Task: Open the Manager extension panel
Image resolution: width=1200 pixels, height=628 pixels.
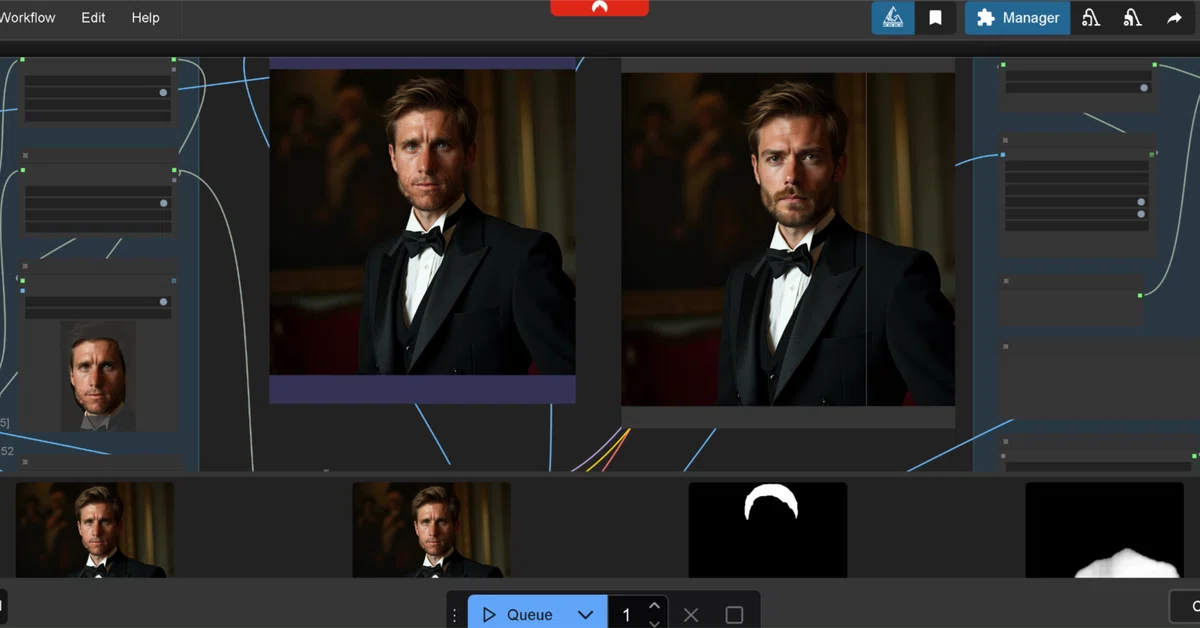Action: click(1017, 18)
